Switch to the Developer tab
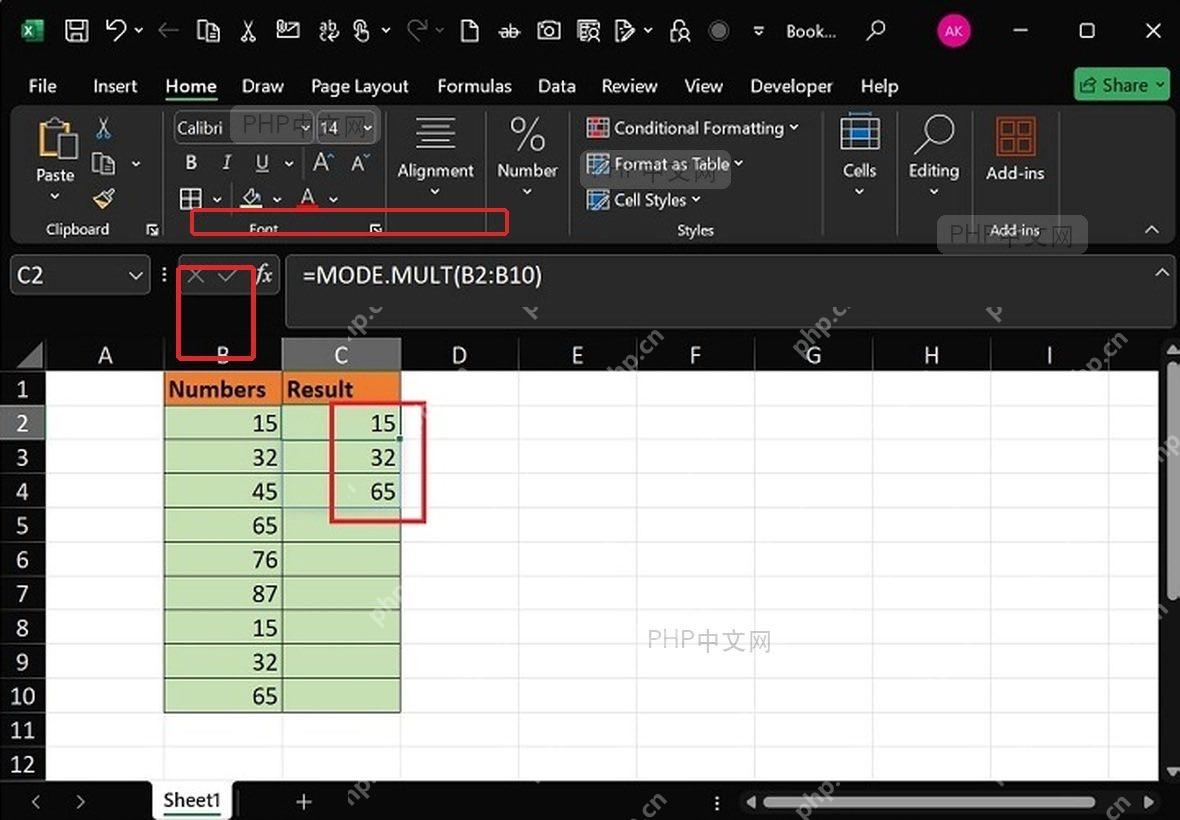Screen dimensions: 1180x820 tap(792, 87)
